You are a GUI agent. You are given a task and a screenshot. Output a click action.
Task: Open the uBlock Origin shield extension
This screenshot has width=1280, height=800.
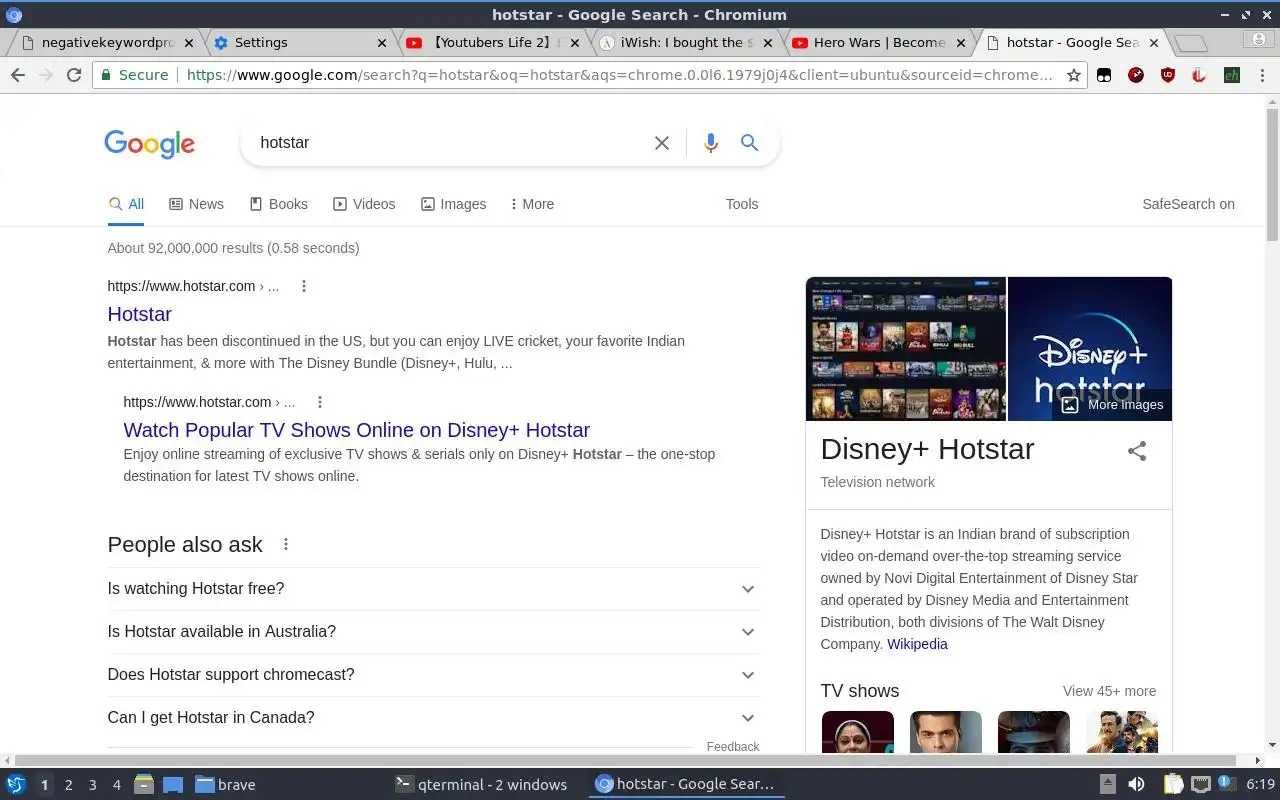(1167, 75)
